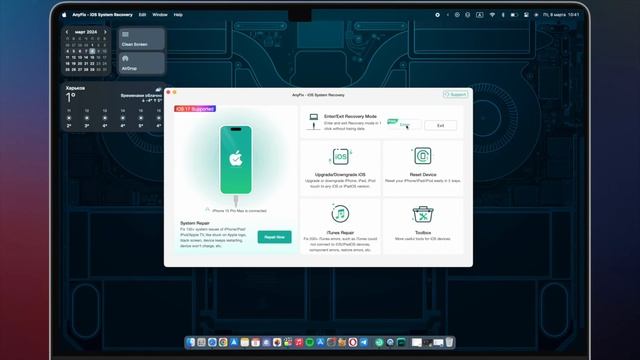Open the Window menu
640x360 pixels.
tap(160, 15)
